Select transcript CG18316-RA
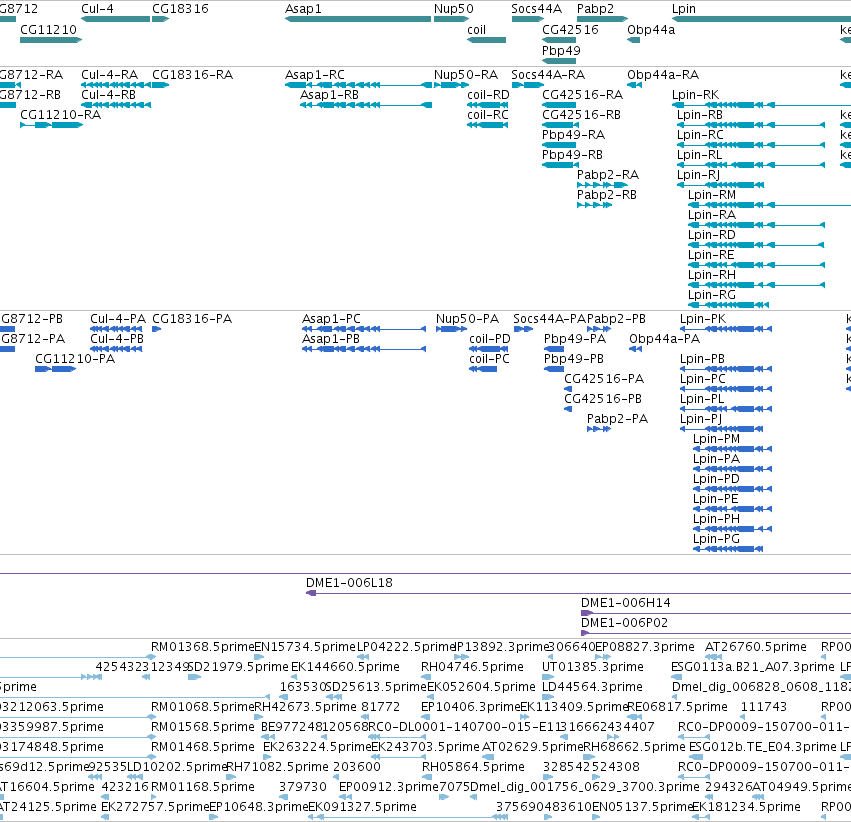The image size is (851, 822). coord(160,85)
